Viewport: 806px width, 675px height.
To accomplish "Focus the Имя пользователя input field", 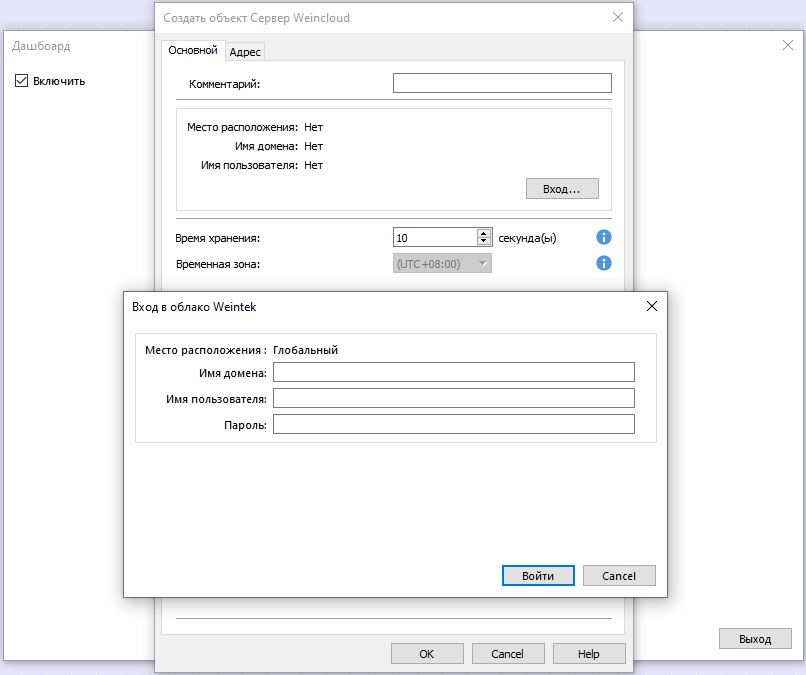I will (453, 398).
